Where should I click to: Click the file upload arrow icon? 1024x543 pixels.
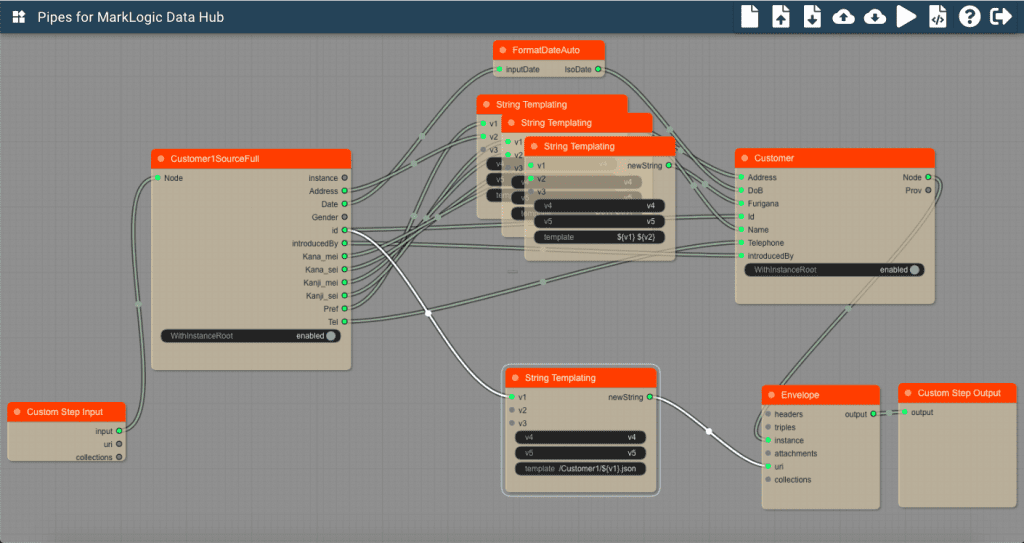click(x=781, y=17)
